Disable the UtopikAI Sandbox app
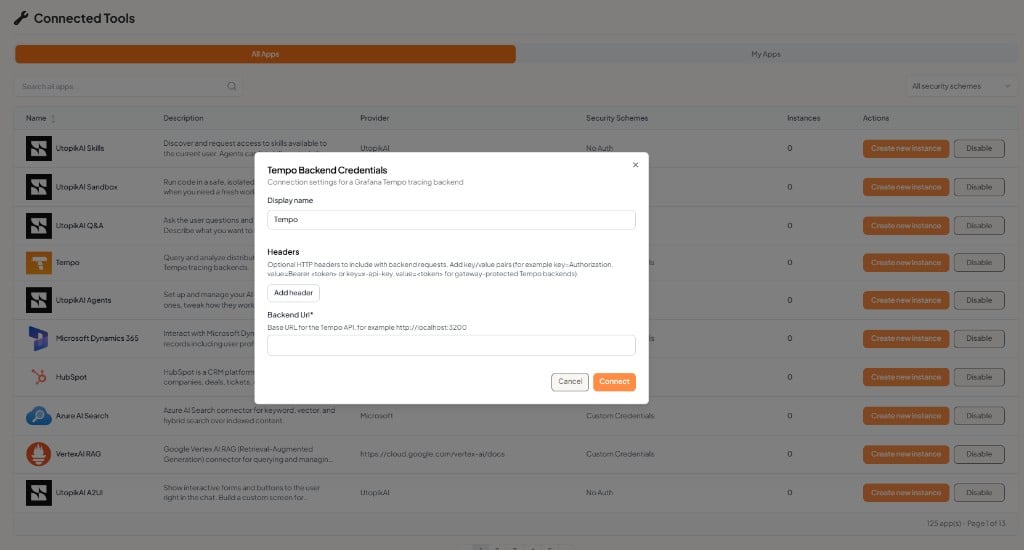Screen dimensions: 1024x550 pos(979,187)
